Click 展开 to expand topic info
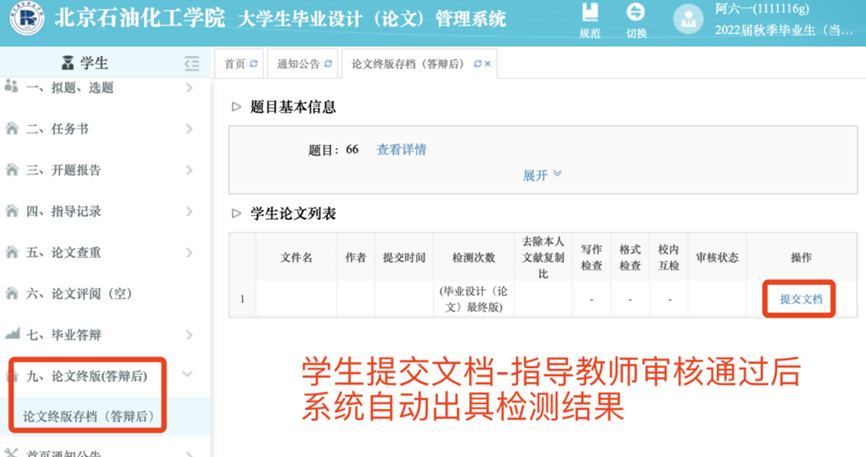866x457 pixels. click(542, 175)
